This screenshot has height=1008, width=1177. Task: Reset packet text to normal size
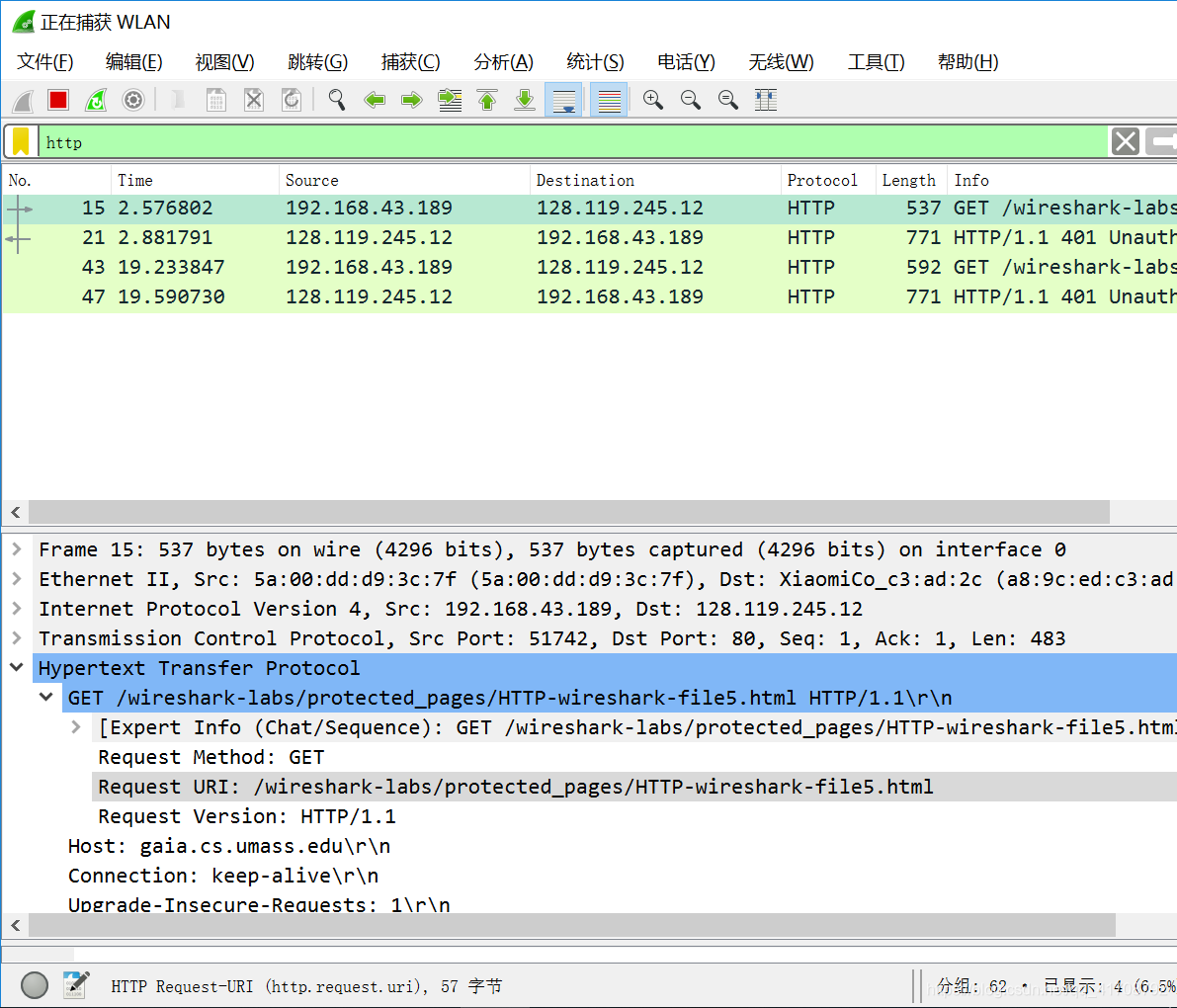728,100
